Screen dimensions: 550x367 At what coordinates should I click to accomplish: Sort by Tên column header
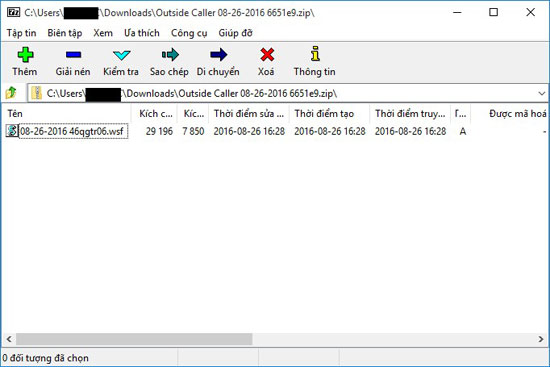[66, 114]
